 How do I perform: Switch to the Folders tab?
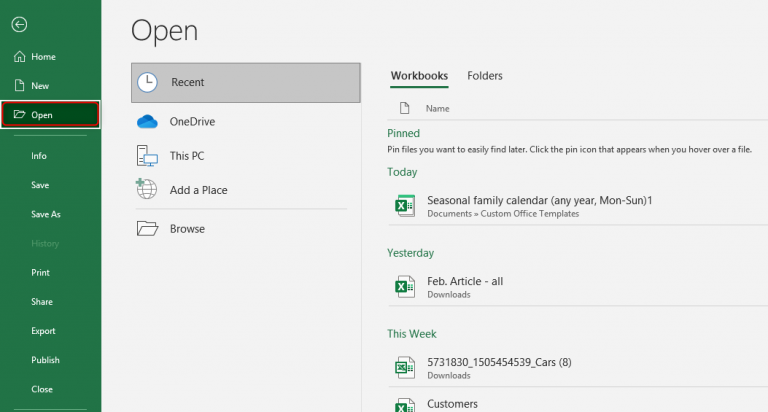[x=485, y=76]
